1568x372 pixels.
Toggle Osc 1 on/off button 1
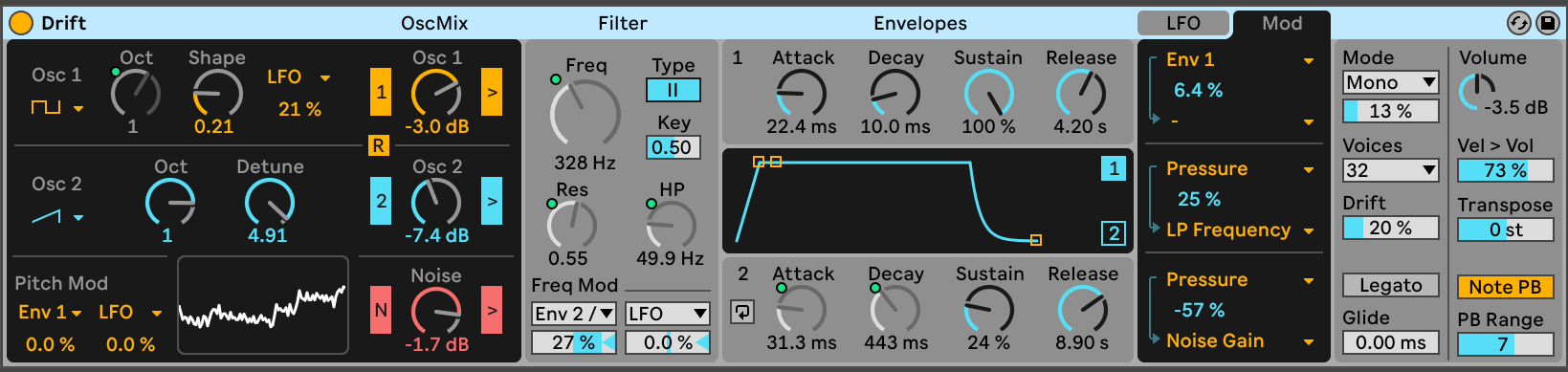coord(381,92)
